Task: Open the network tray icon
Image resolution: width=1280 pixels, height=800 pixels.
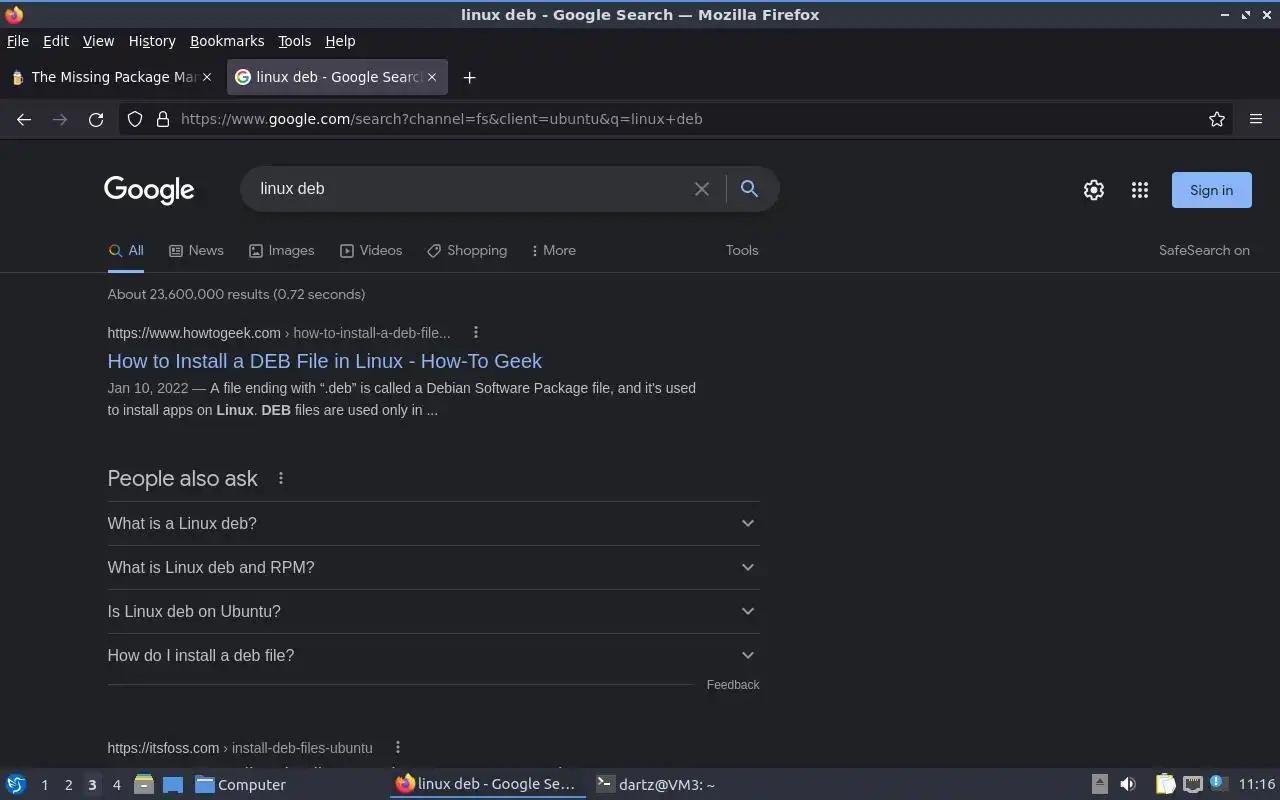Action: click(1192, 784)
